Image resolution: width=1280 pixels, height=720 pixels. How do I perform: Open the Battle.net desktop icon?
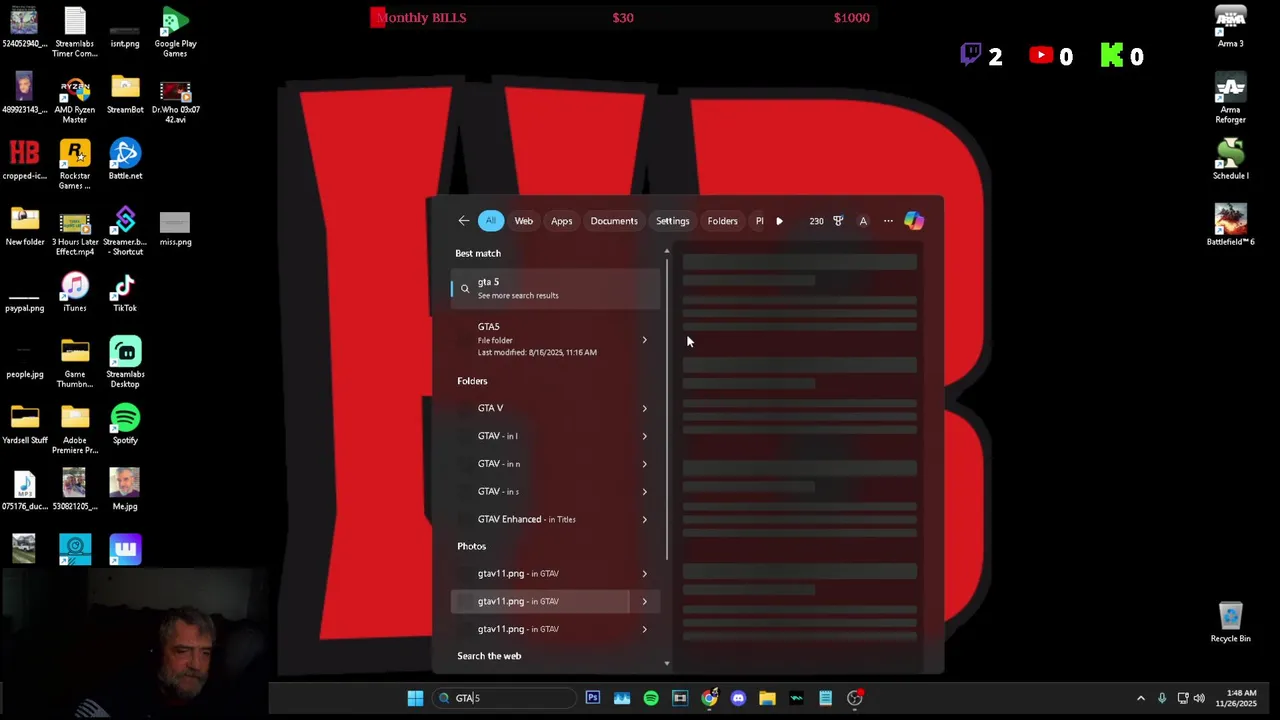[125, 159]
